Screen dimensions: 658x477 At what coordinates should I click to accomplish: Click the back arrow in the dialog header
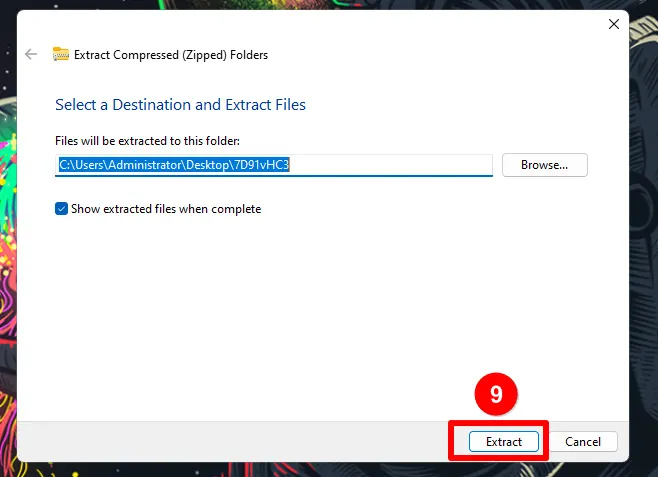coord(31,55)
